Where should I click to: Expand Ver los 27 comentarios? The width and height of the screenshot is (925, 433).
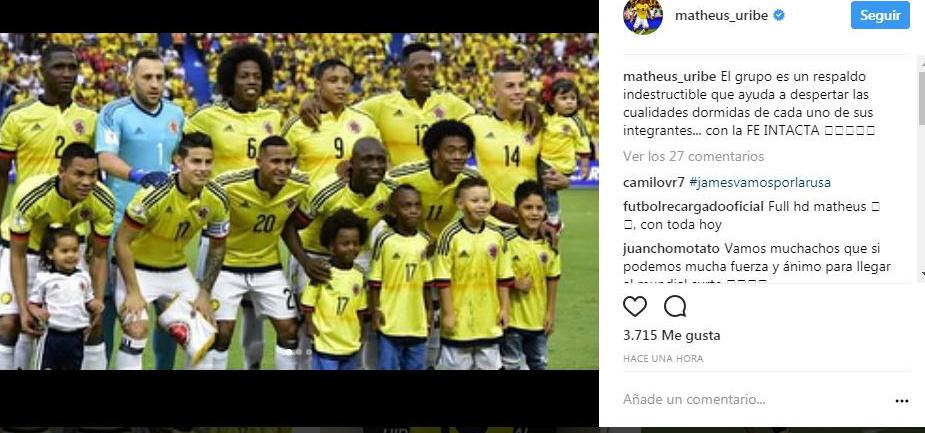pyautogui.click(x=693, y=156)
